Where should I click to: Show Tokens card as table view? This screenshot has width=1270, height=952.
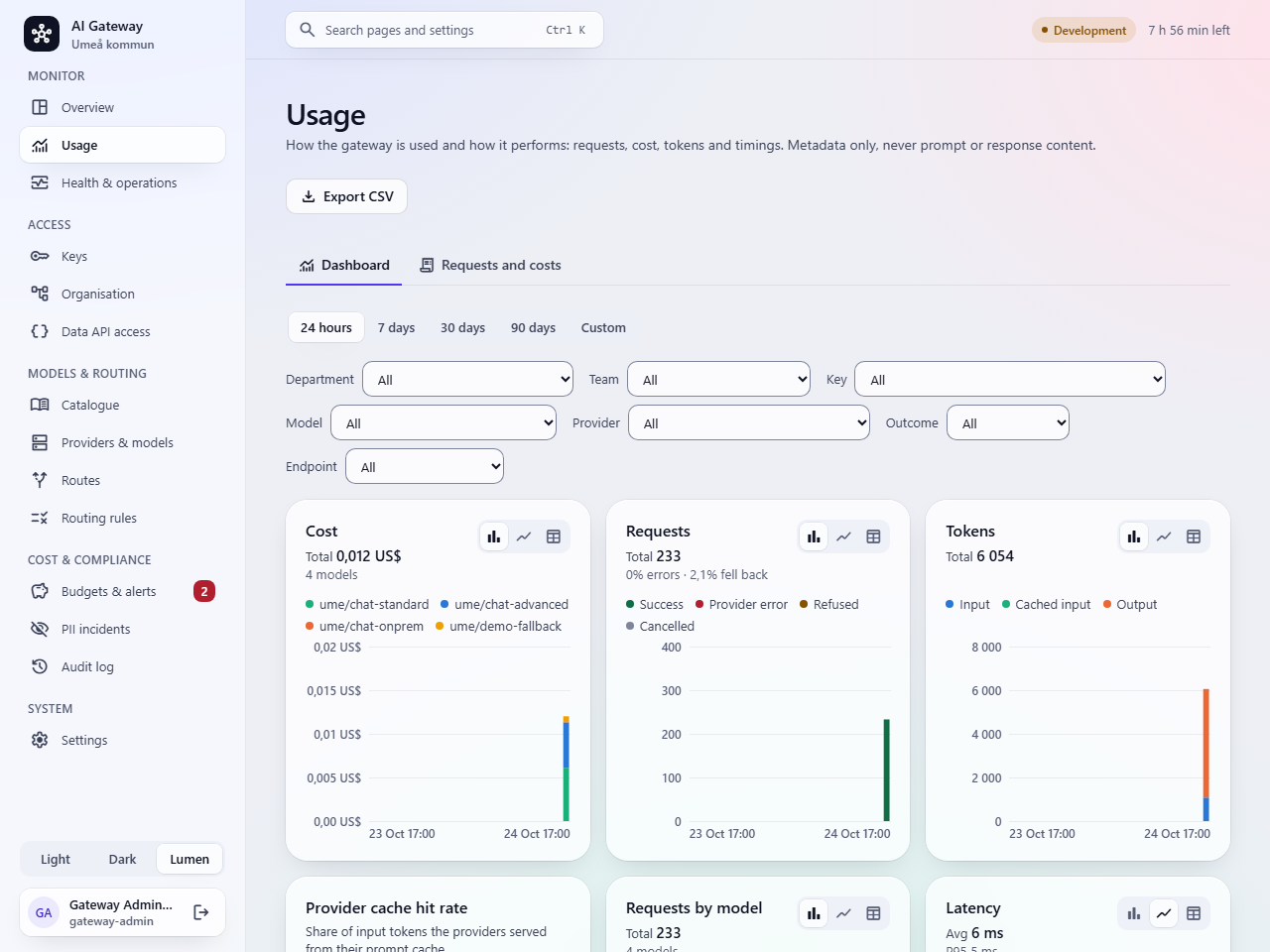tap(1194, 536)
